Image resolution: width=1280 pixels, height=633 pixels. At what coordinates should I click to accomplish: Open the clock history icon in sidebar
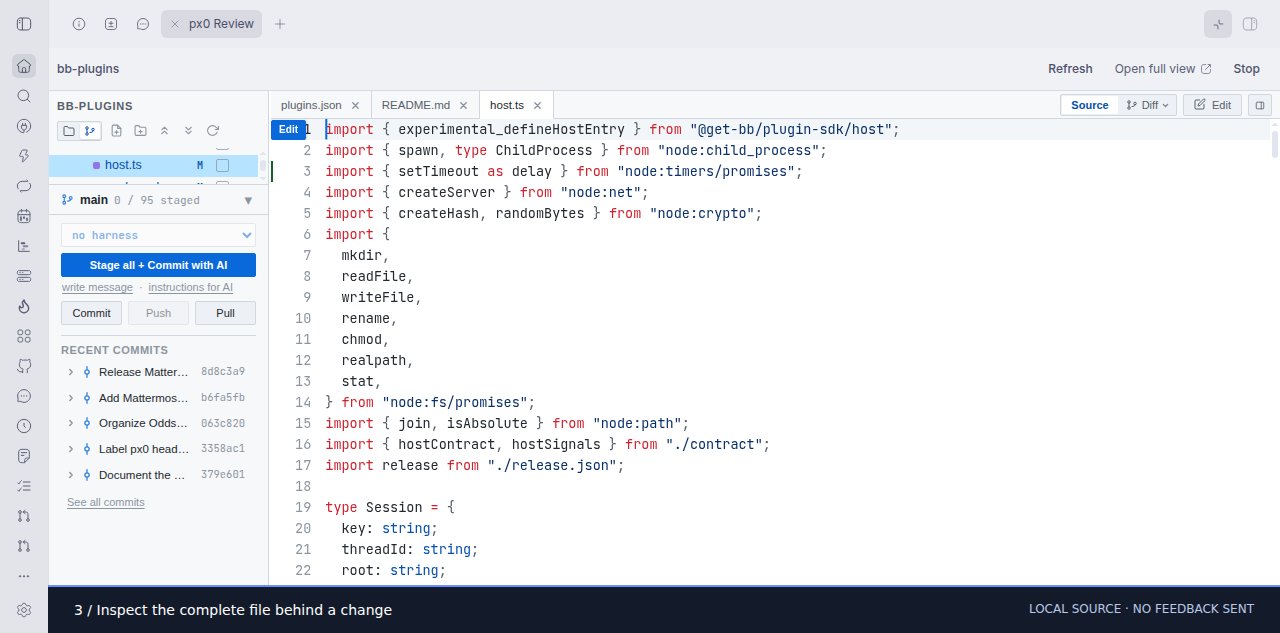[x=24, y=426]
